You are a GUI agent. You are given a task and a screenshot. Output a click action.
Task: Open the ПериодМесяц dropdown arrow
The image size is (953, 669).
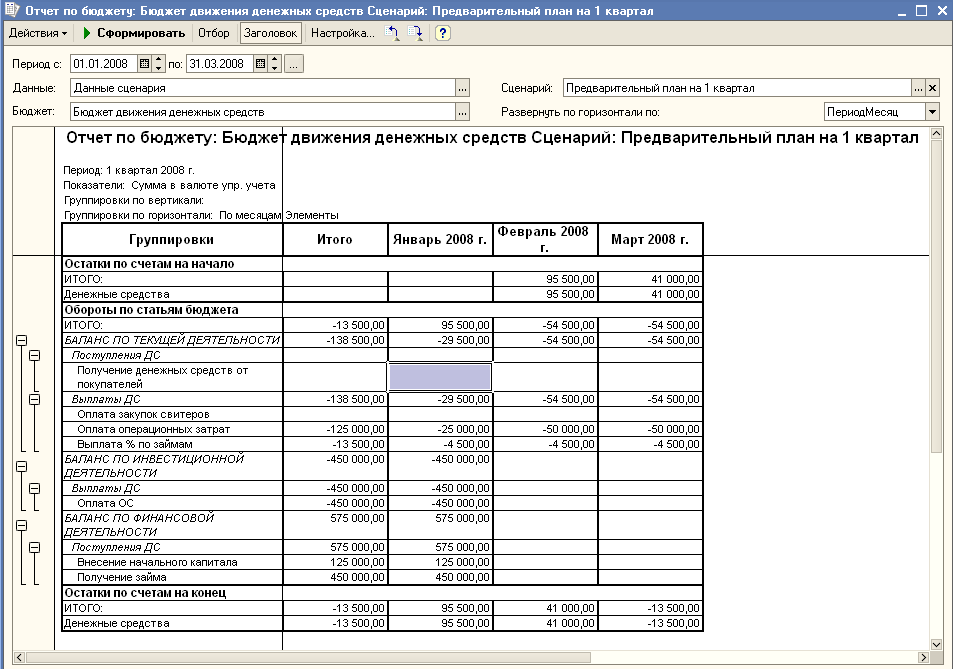tap(932, 112)
